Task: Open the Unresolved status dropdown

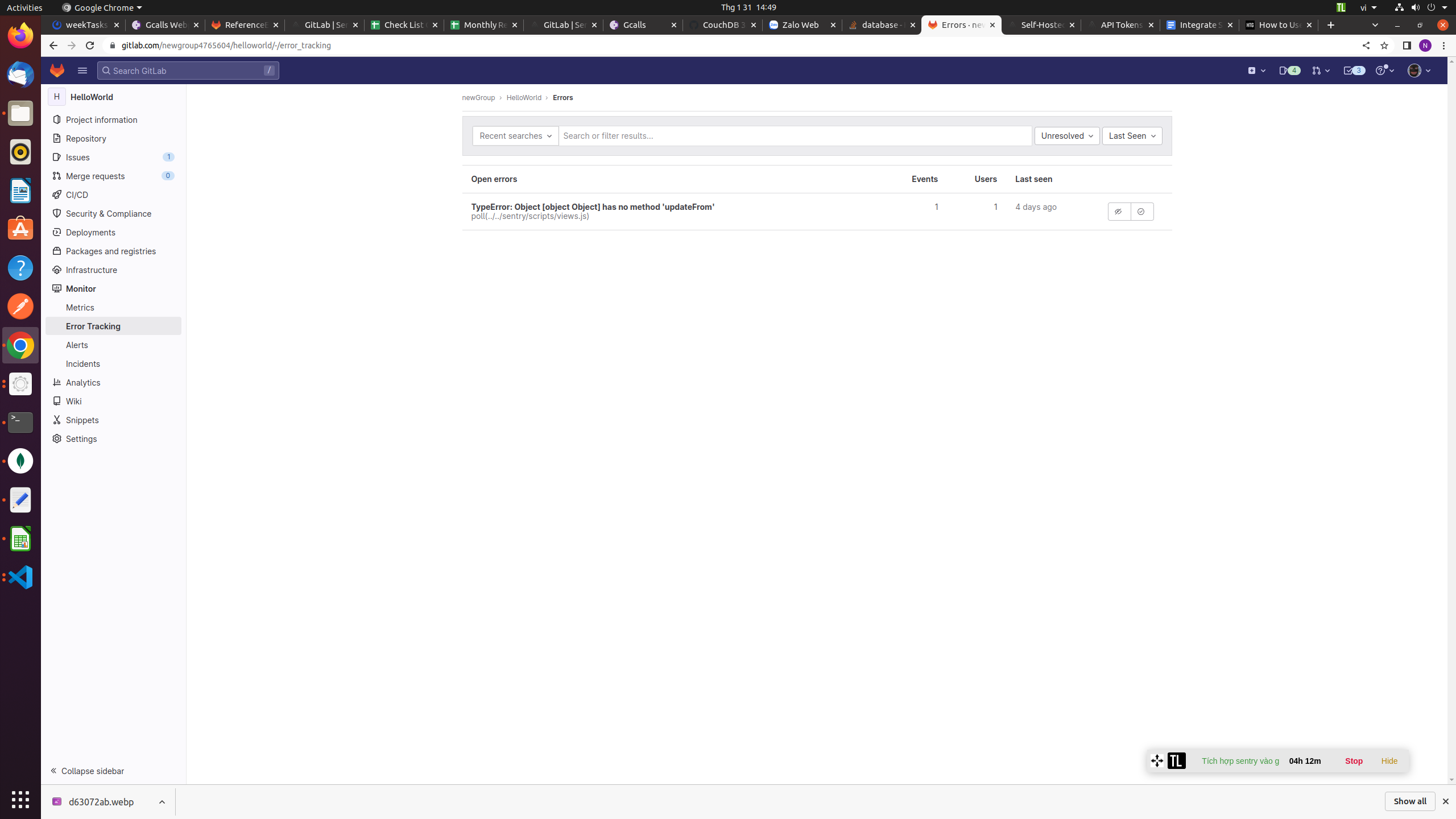Action: point(1066,136)
